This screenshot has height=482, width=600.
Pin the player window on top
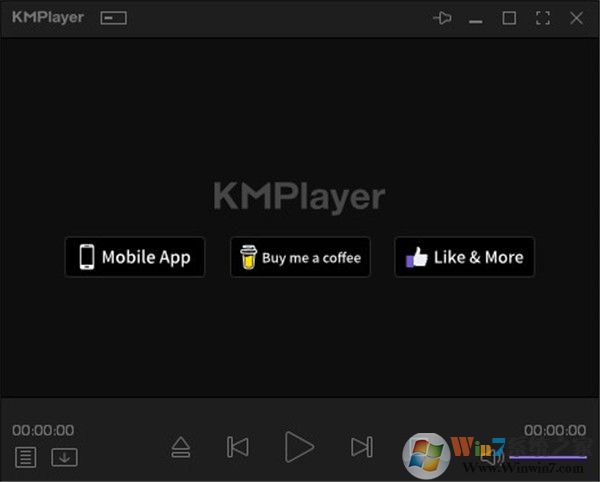click(x=442, y=18)
